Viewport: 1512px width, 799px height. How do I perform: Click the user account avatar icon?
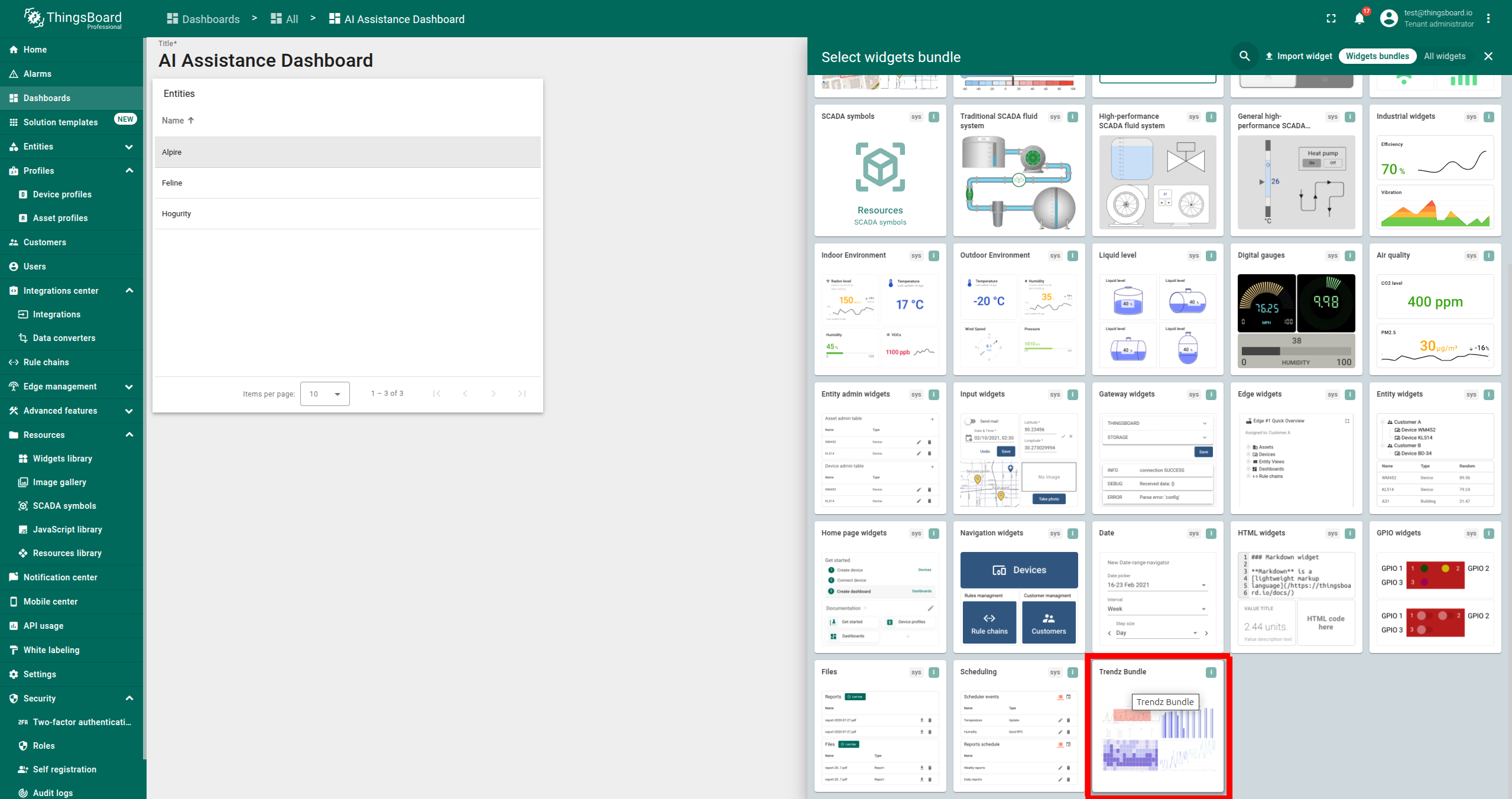[1388, 19]
